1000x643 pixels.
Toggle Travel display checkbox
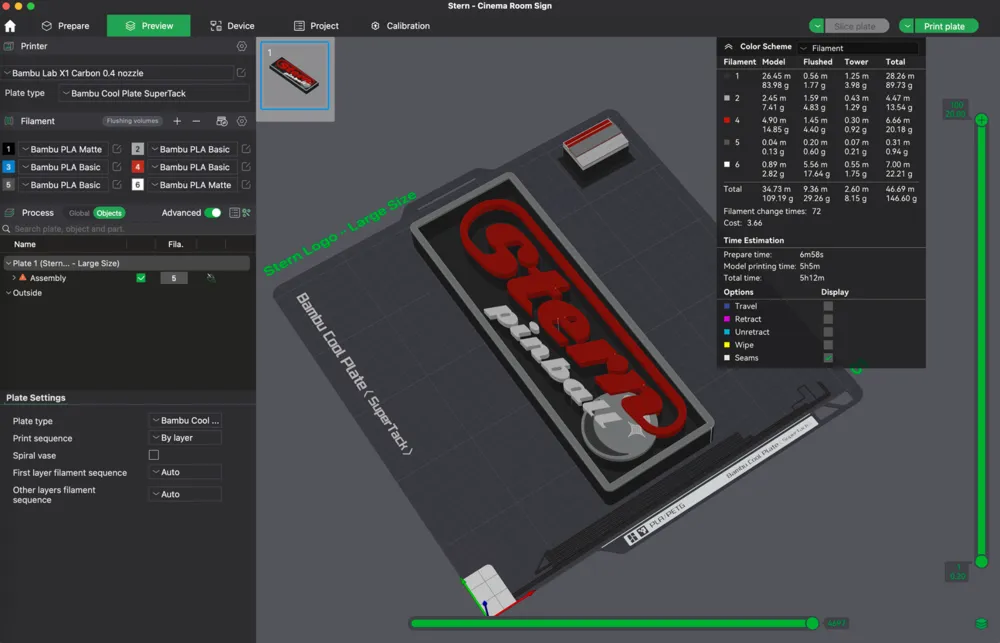(x=828, y=306)
